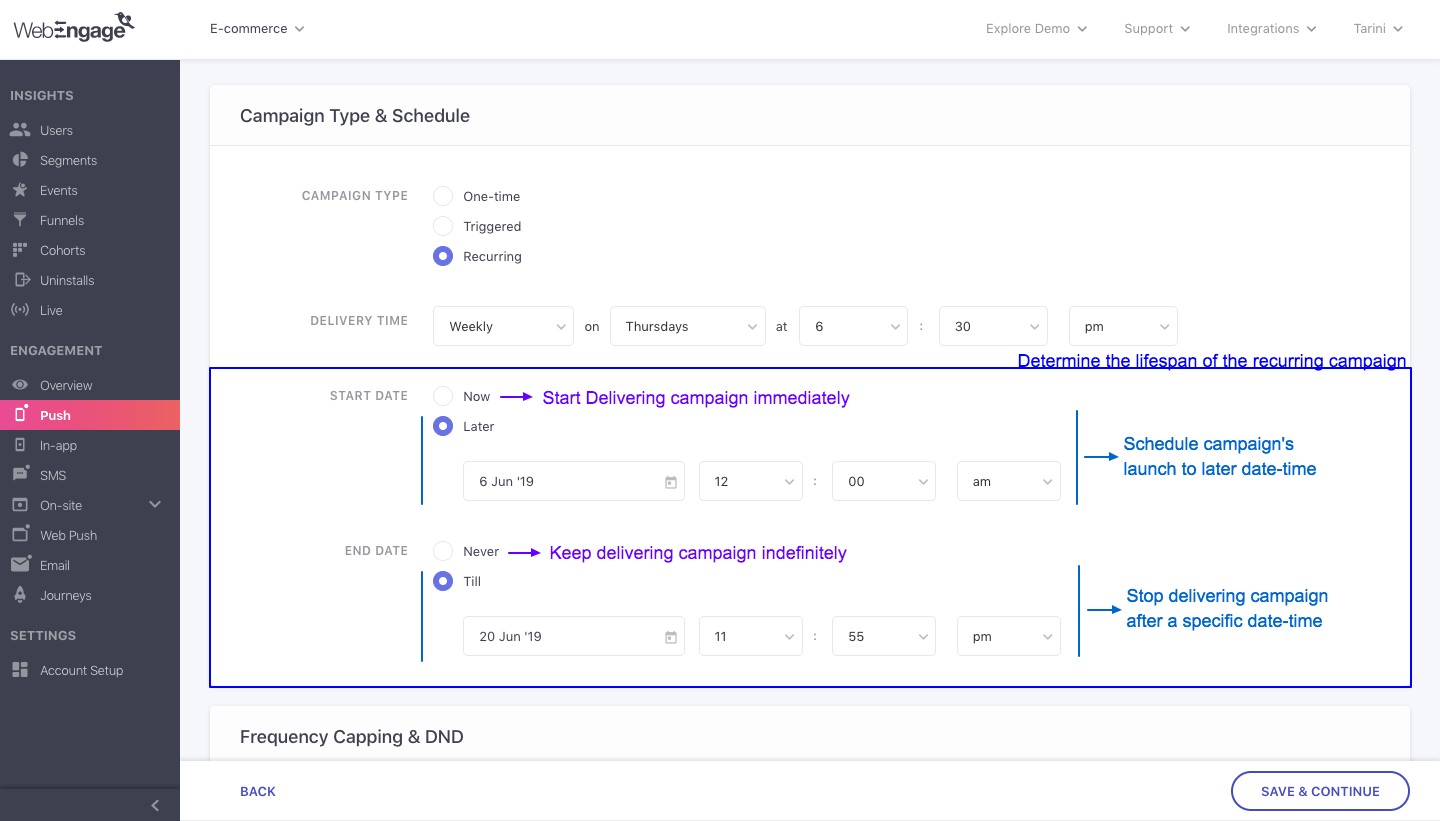
Task: Click the Funnels filter icon in sidebar
Action: click(20, 220)
